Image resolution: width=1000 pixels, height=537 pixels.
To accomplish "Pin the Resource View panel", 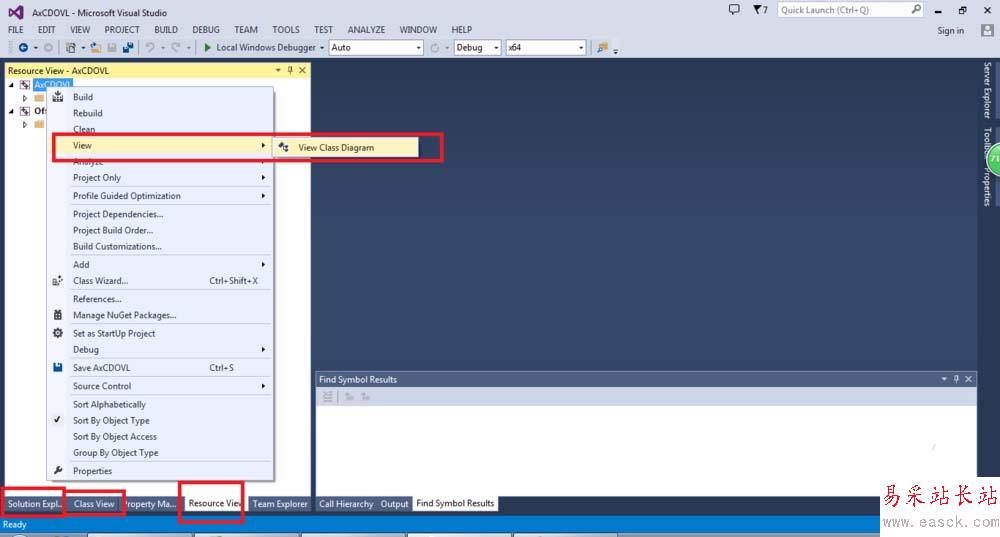I will click(x=290, y=70).
